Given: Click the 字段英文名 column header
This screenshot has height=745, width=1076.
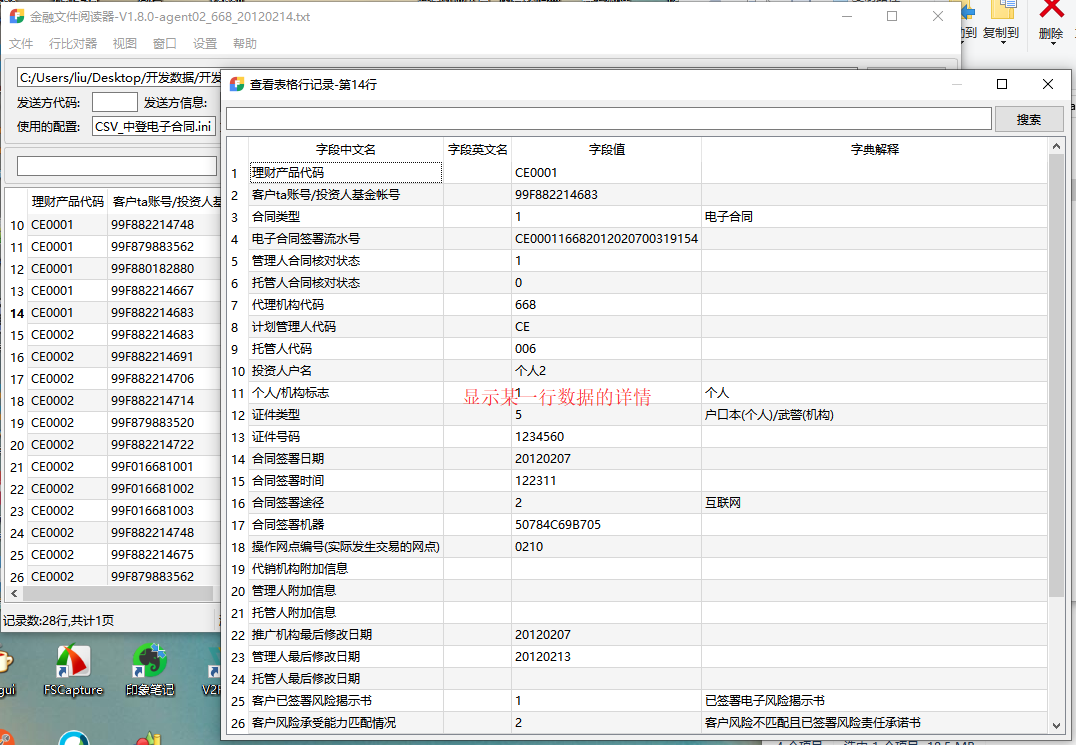Looking at the screenshot, I should [x=478, y=150].
